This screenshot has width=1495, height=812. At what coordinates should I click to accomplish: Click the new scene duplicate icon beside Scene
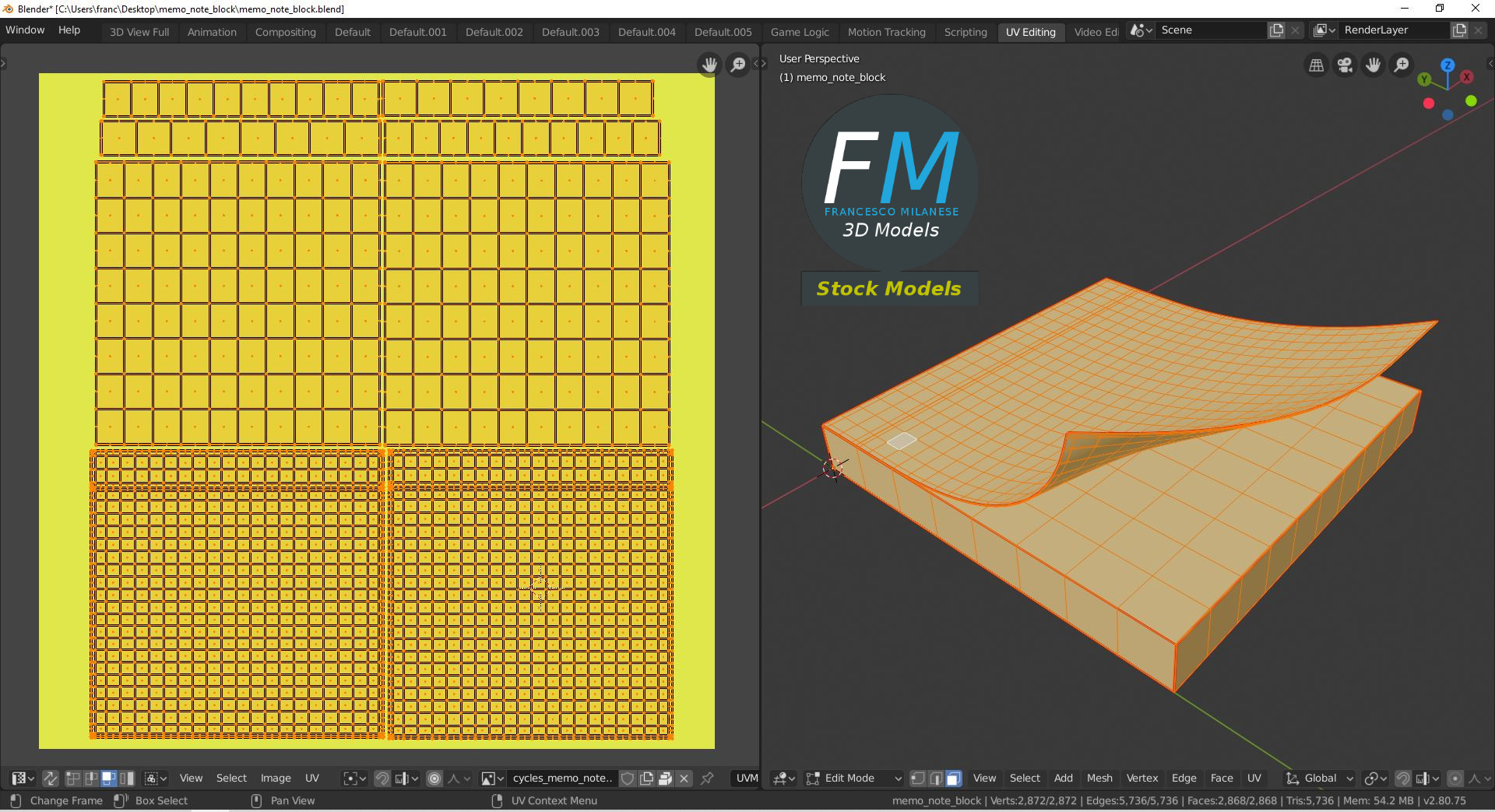tap(1276, 30)
